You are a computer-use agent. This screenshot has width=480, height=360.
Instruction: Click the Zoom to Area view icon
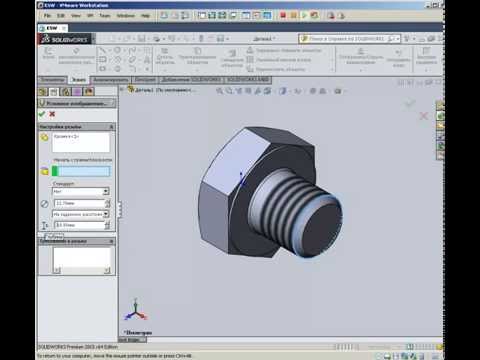(229, 91)
